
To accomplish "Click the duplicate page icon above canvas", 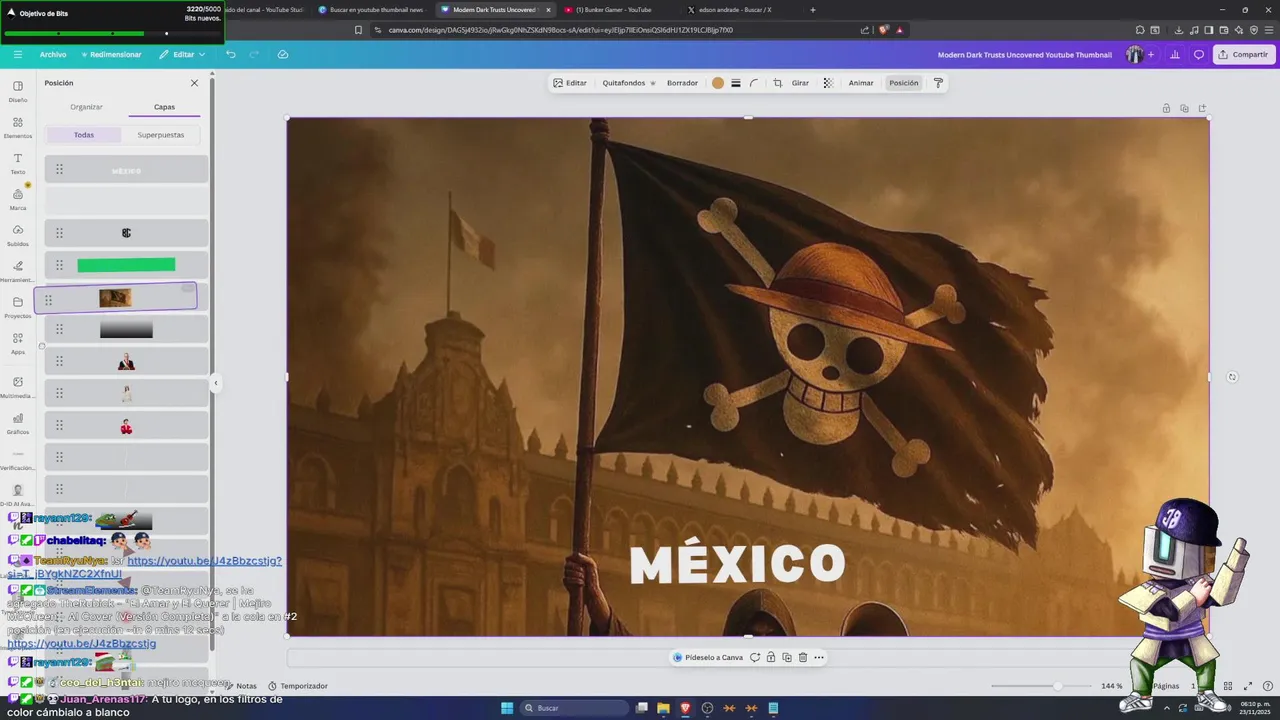I will pyautogui.click(x=1184, y=108).
